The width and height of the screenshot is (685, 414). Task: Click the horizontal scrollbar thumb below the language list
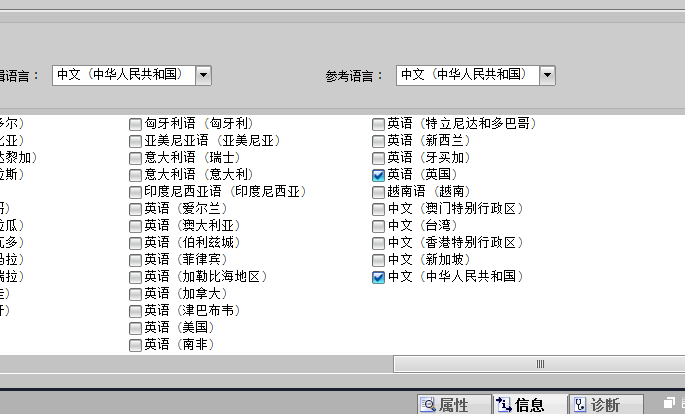point(540,364)
